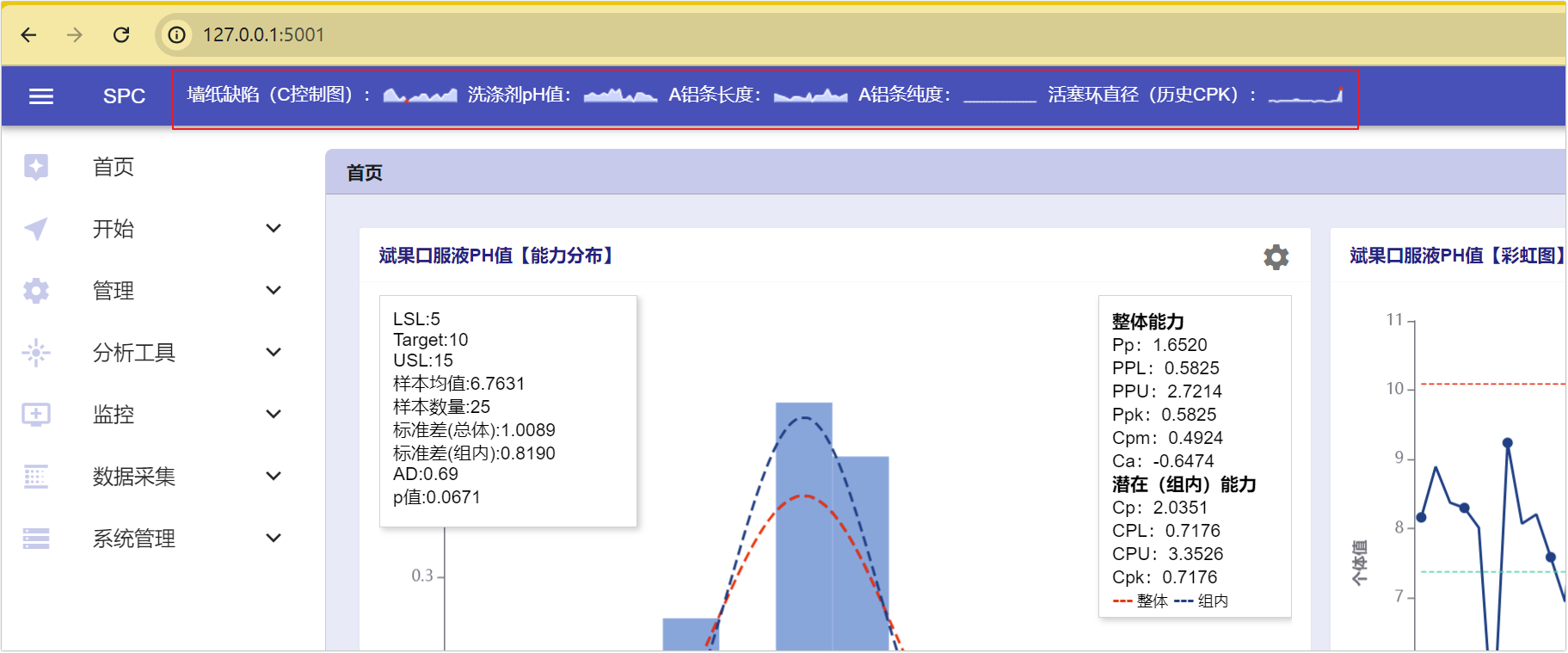Click the 墙纸缺陷 (C控制图) sparkline

point(420,95)
